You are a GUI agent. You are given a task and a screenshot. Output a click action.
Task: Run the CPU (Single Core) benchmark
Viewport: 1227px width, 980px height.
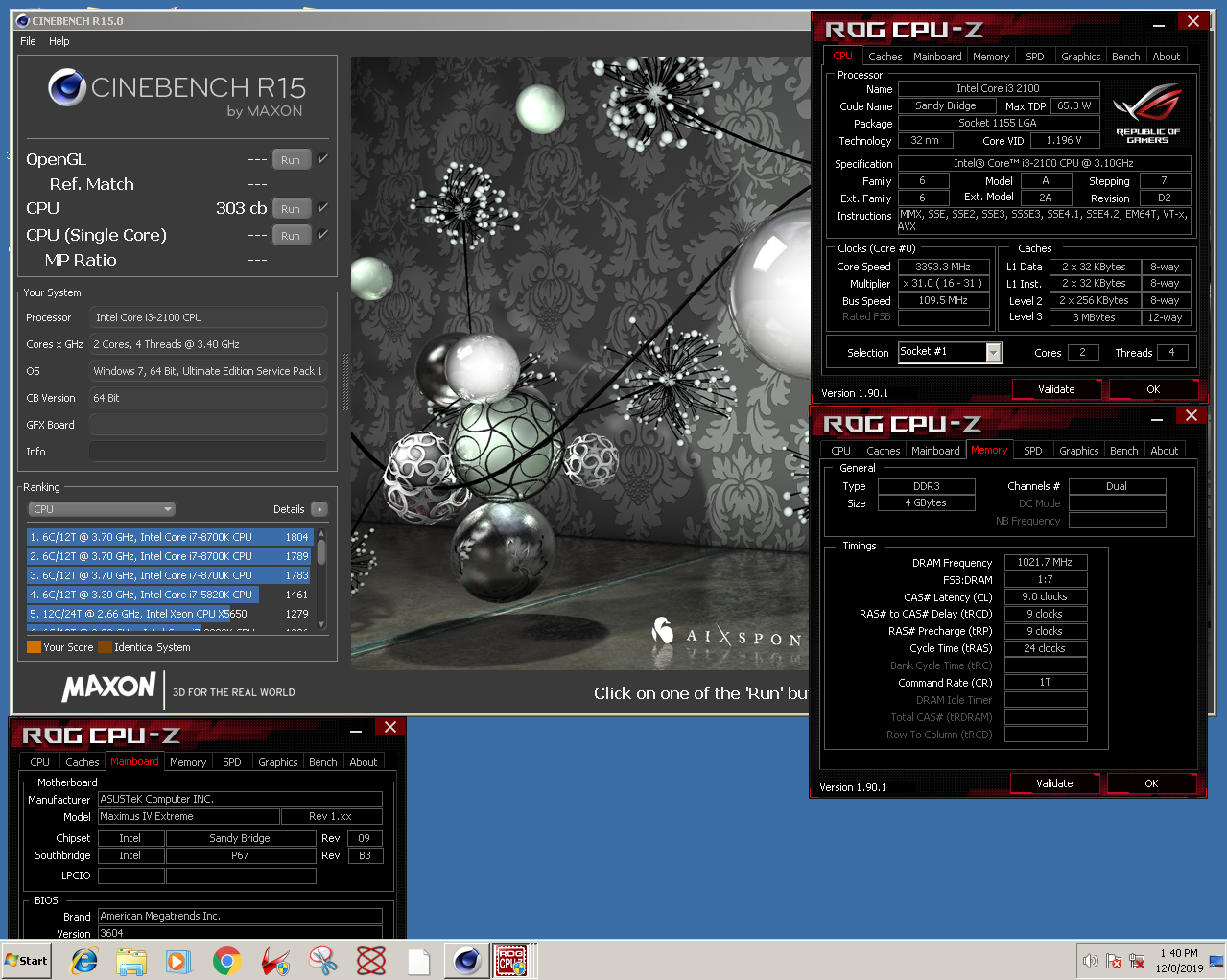tap(291, 236)
